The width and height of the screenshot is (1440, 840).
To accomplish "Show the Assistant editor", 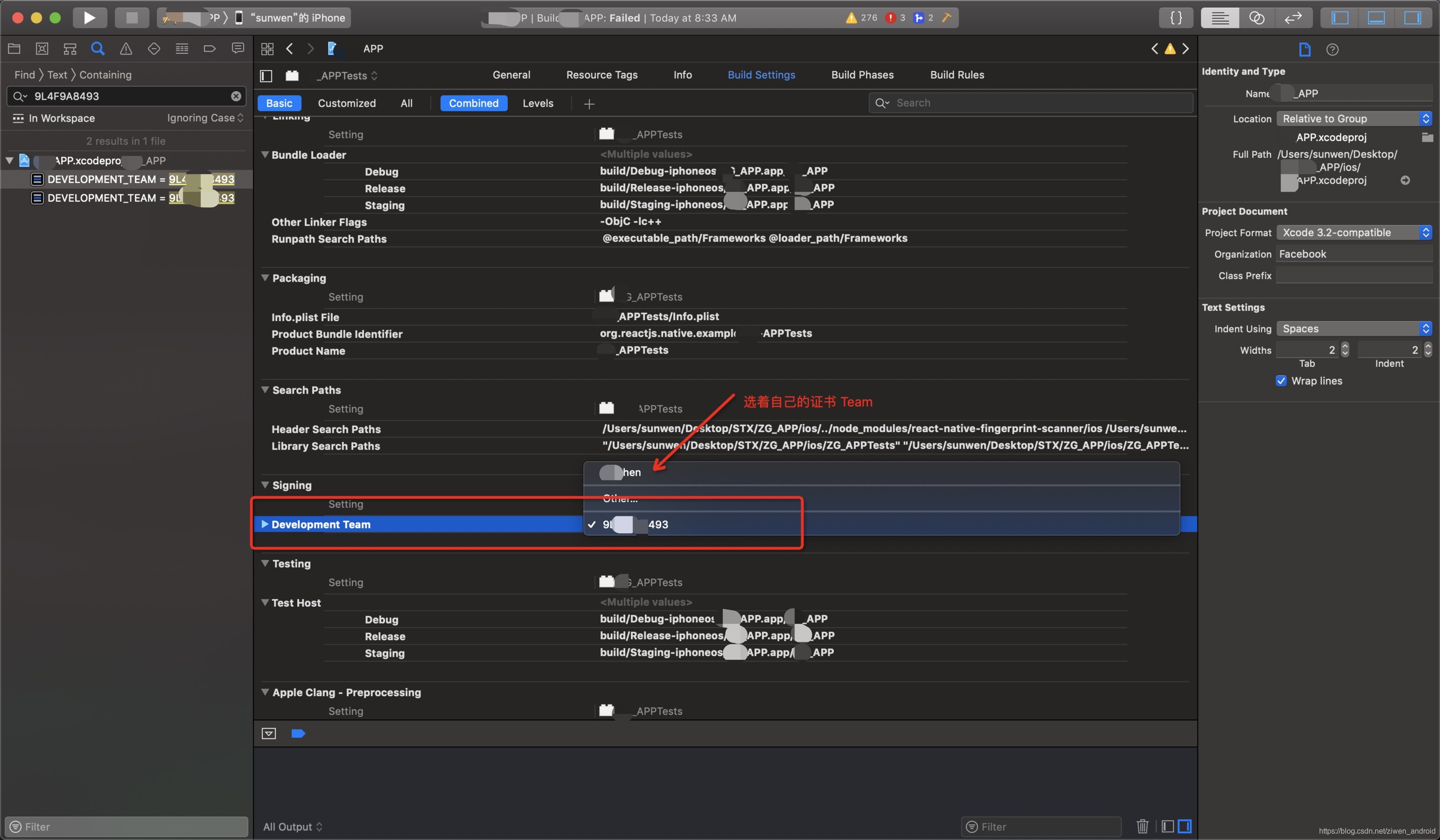I will (x=1257, y=18).
